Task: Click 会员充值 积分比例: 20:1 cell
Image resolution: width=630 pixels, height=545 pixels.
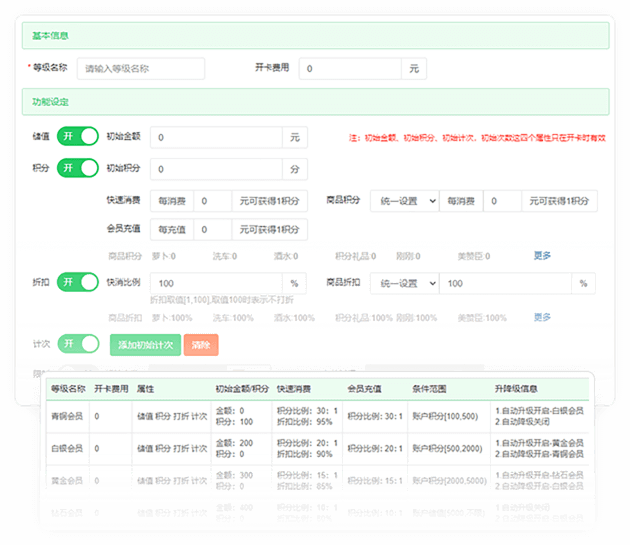Action: pos(375,449)
